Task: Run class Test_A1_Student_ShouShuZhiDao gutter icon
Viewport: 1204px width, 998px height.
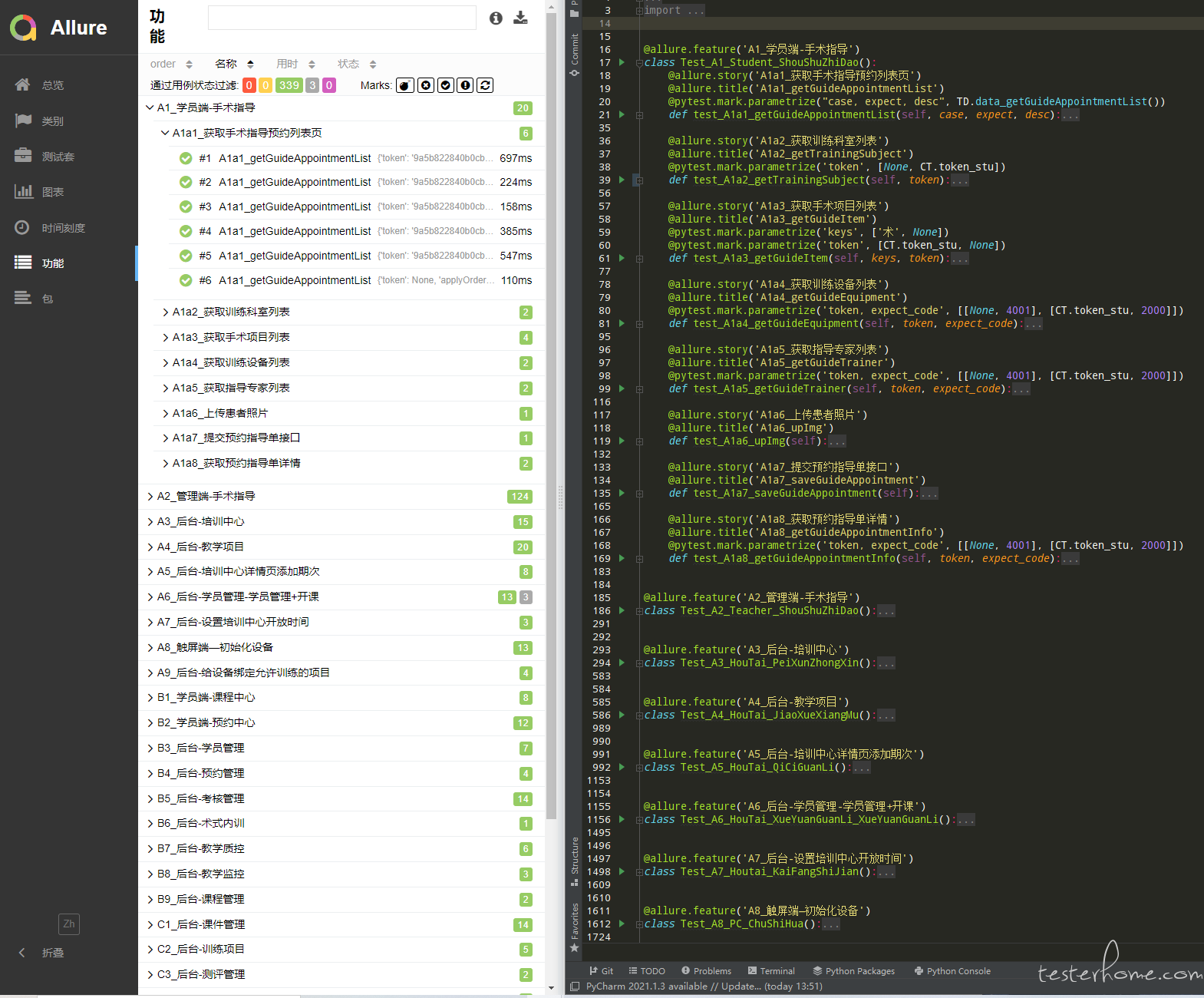Action: [622, 62]
